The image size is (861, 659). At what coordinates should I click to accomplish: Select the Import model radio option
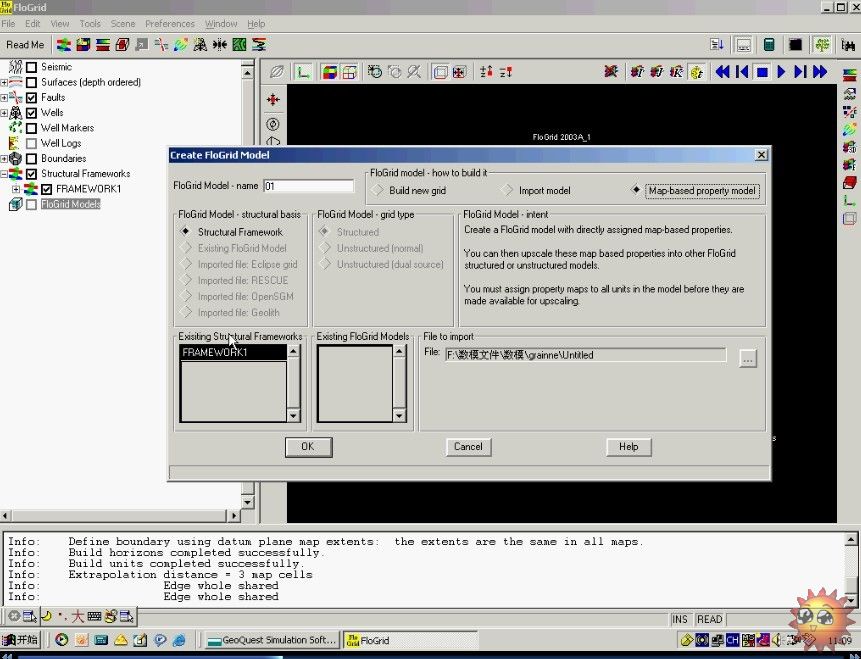coord(507,190)
